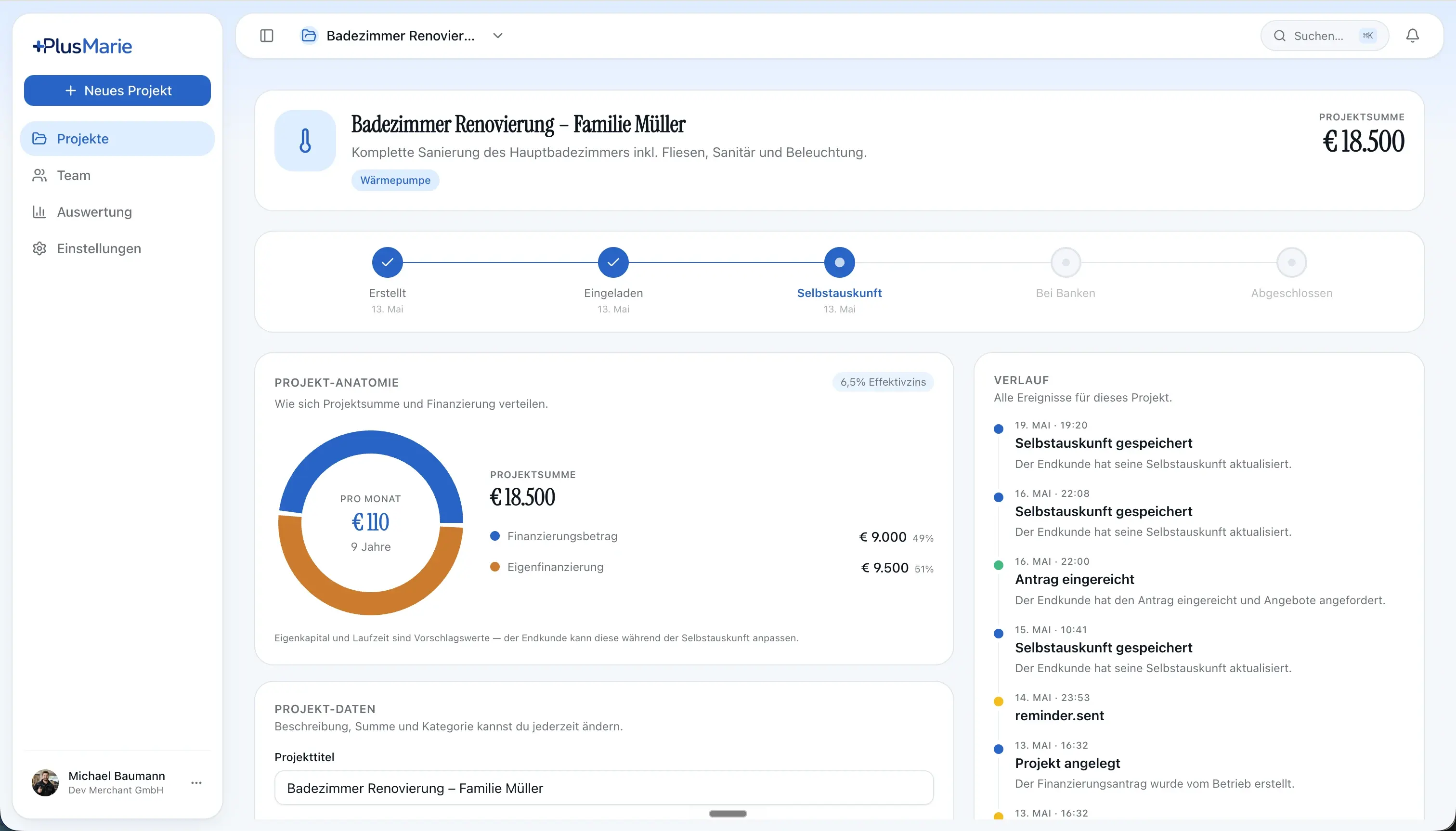Select the Eingeladen step checkmark

pos(613,262)
